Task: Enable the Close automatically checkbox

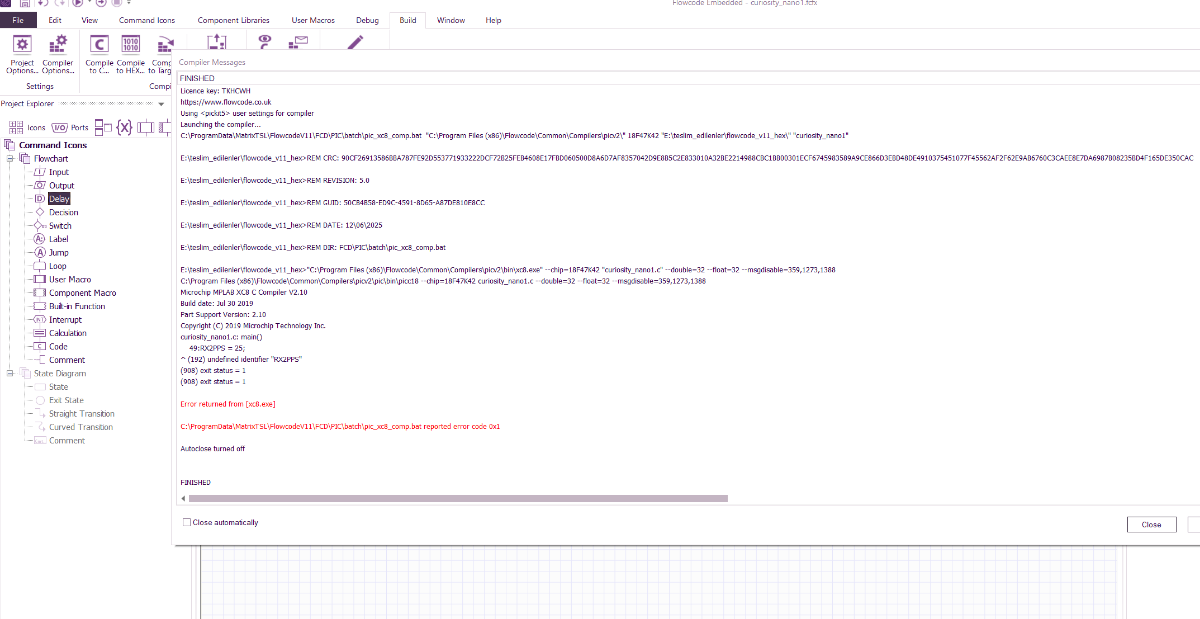Action: pos(187,522)
